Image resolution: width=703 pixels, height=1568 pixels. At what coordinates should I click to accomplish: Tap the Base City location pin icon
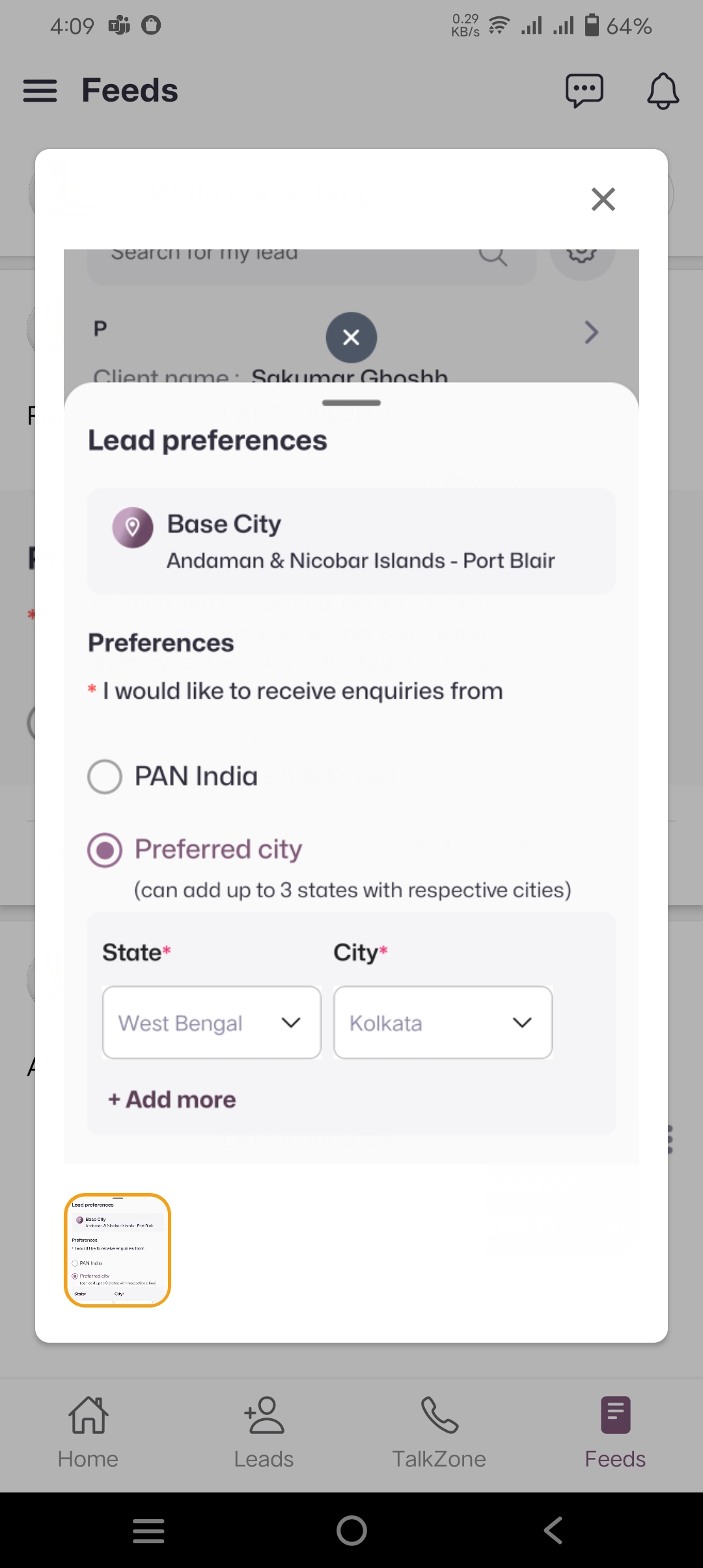[133, 527]
